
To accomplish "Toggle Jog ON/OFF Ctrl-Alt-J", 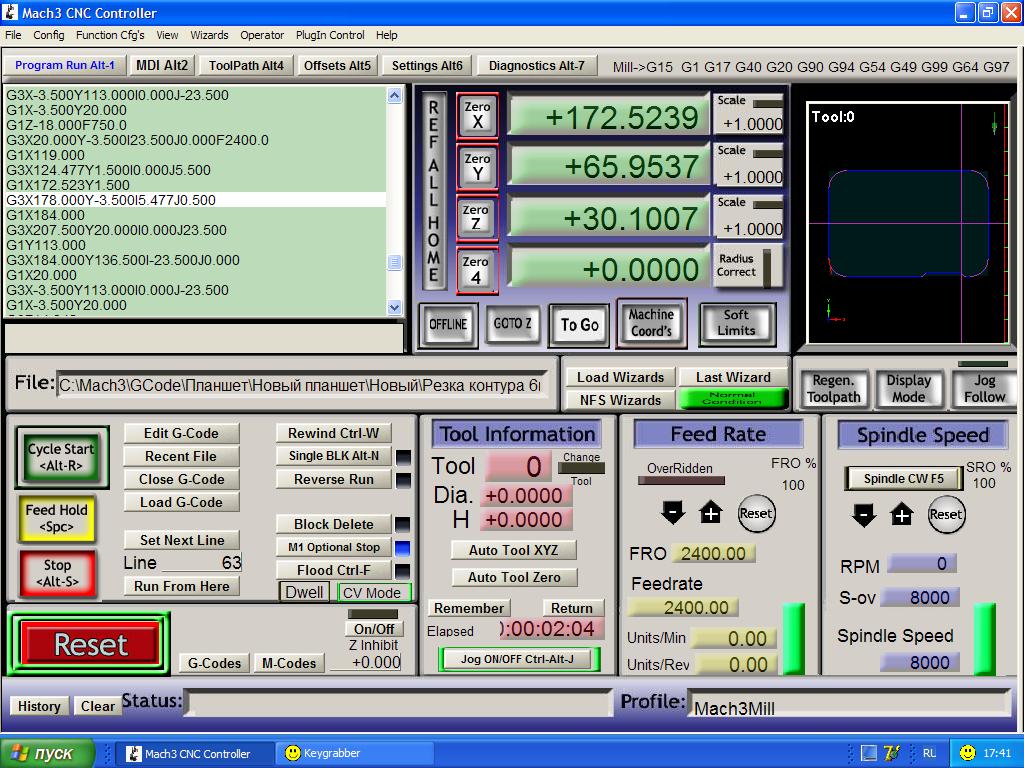I will [517, 659].
